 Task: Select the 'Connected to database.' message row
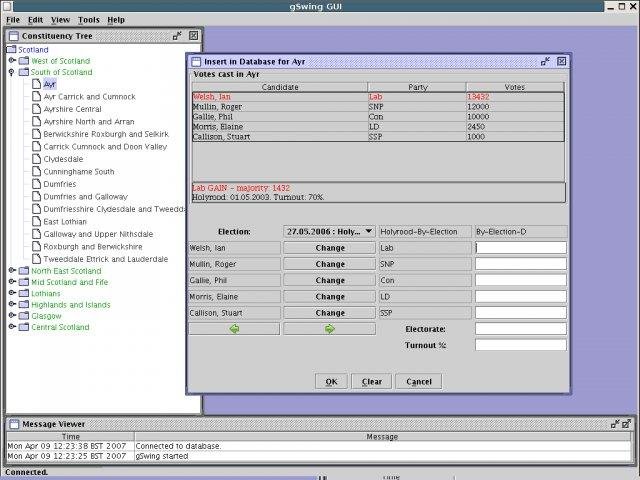coord(319,446)
